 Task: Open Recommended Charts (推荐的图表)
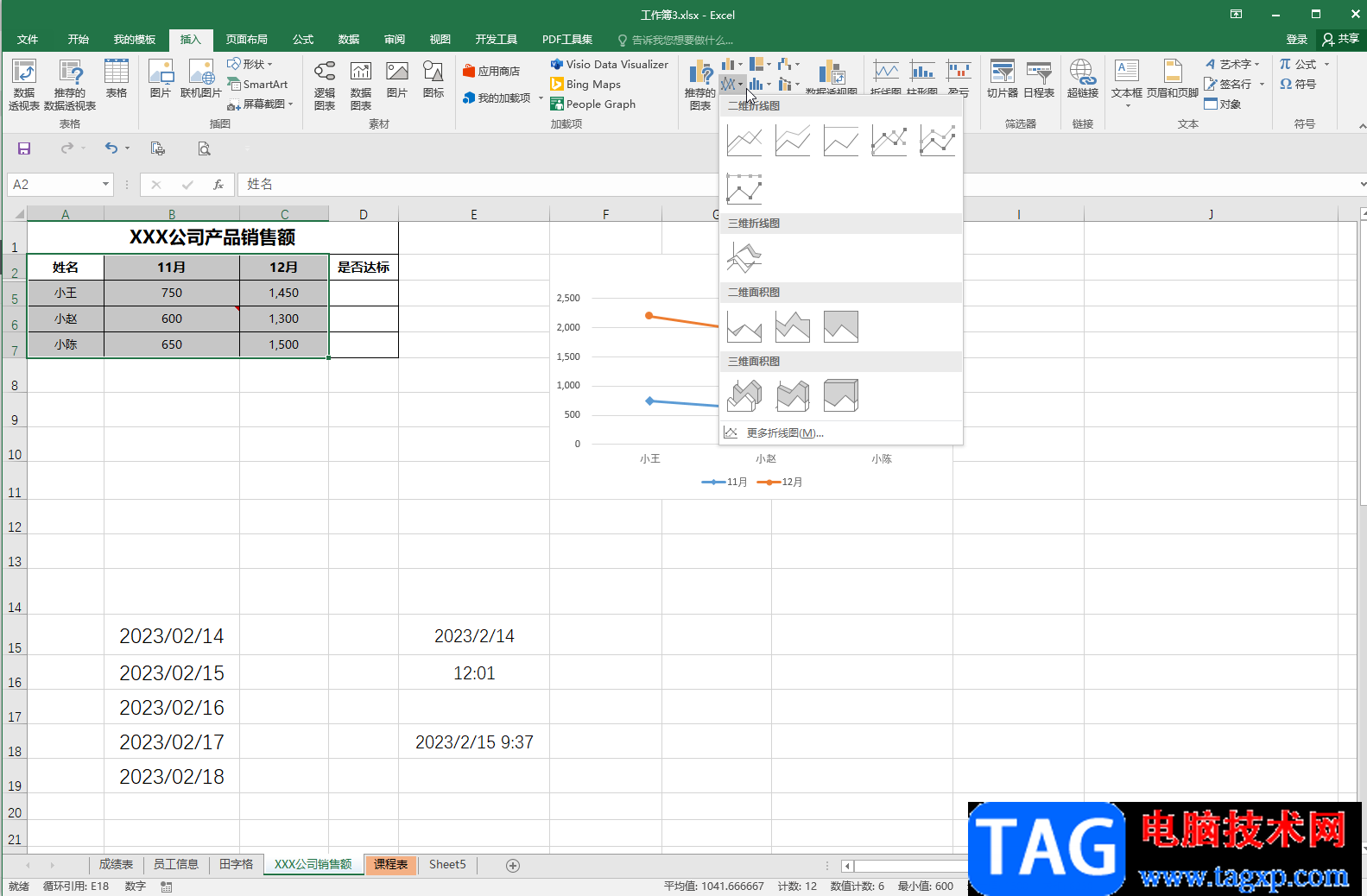pos(700,85)
